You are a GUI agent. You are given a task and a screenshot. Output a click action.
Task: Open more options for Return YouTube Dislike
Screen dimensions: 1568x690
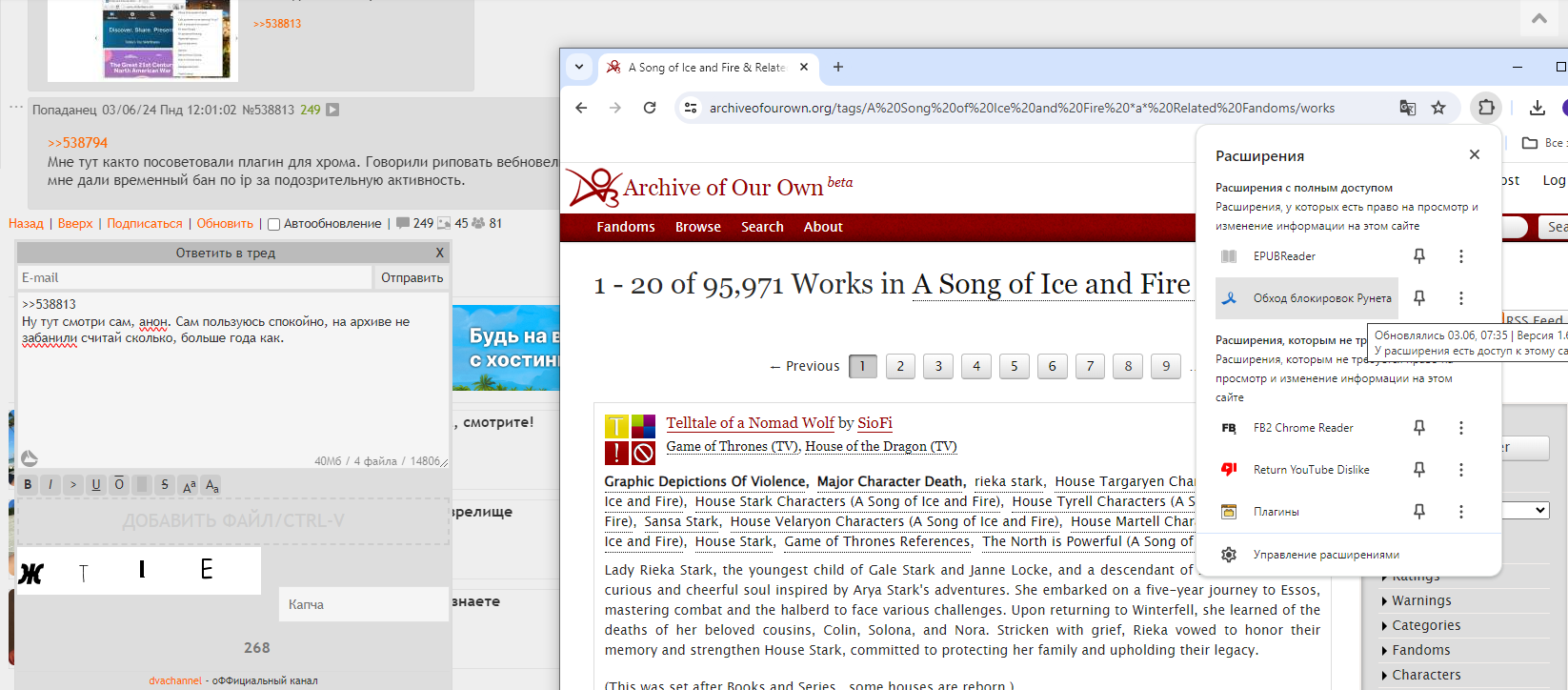pyautogui.click(x=1461, y=470)
